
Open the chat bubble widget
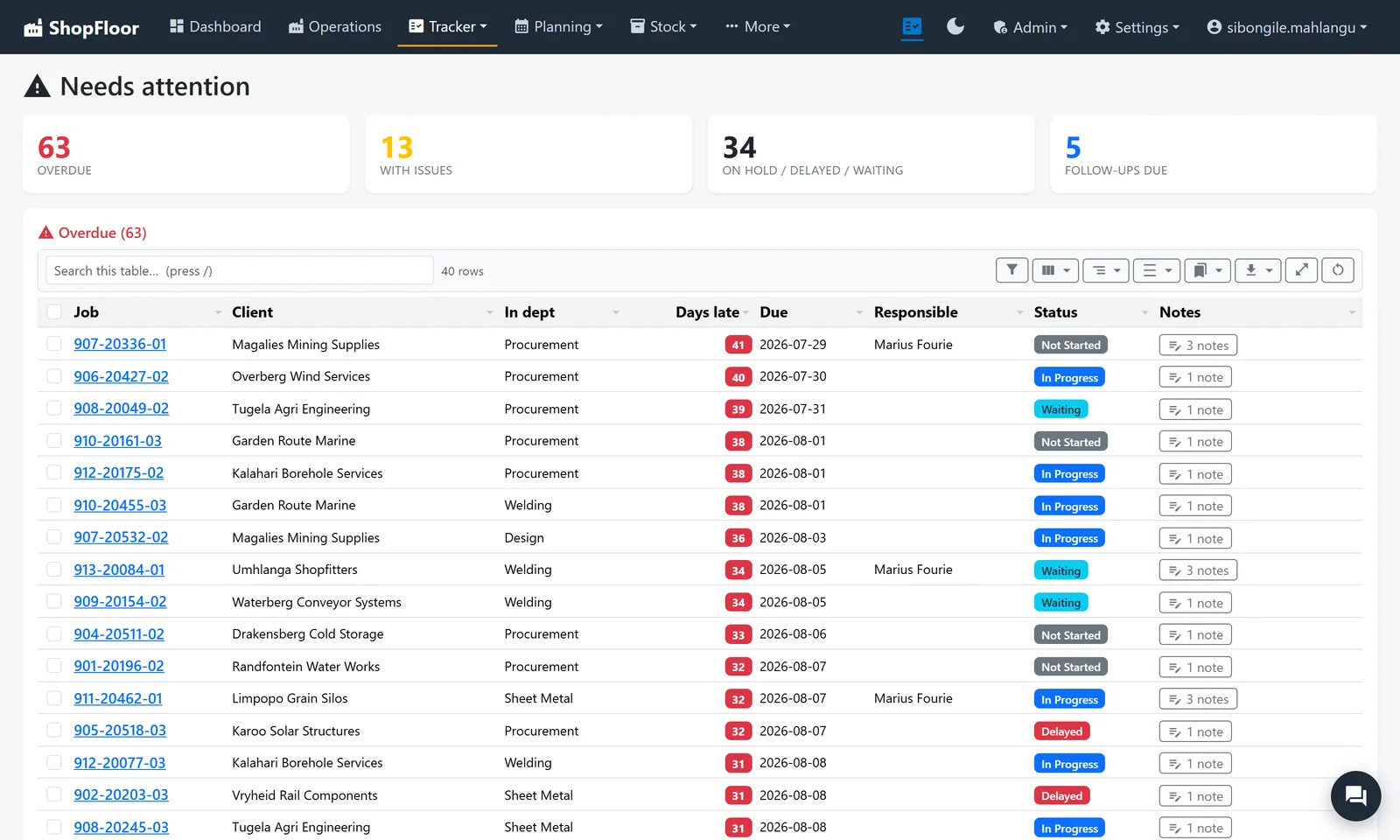pos(1355,795)
